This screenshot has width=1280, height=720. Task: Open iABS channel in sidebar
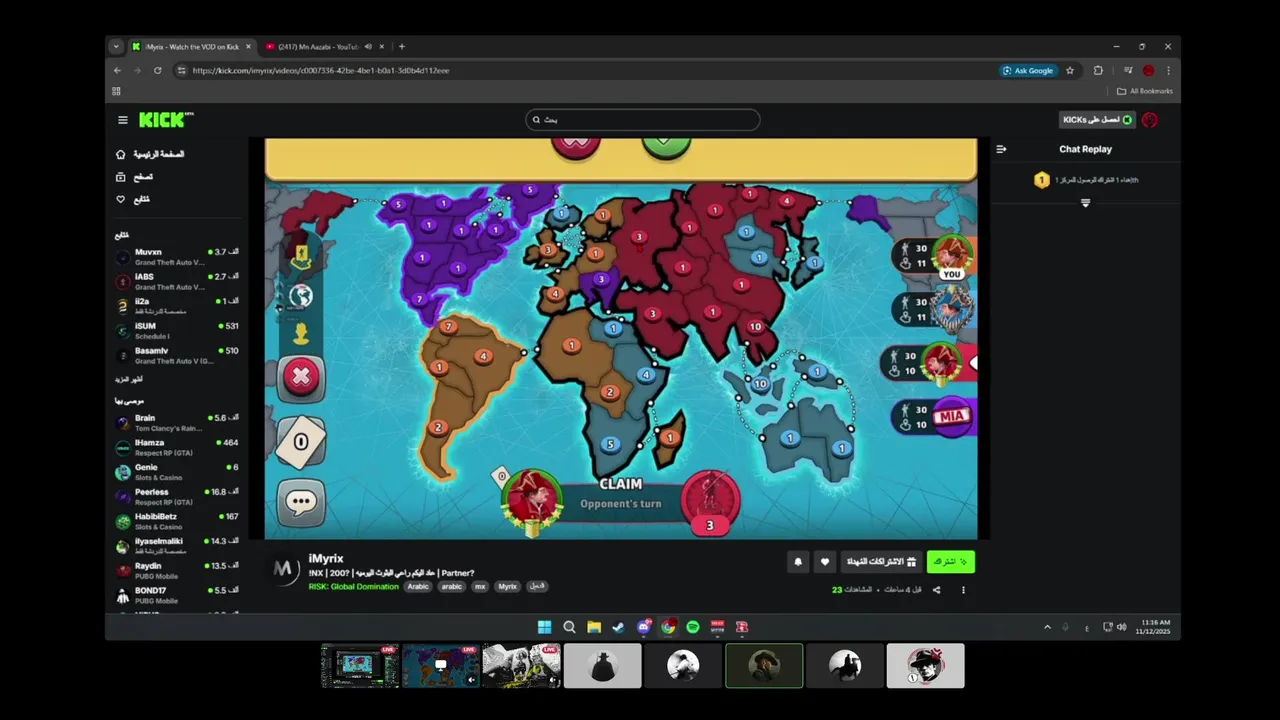point(177,282)
